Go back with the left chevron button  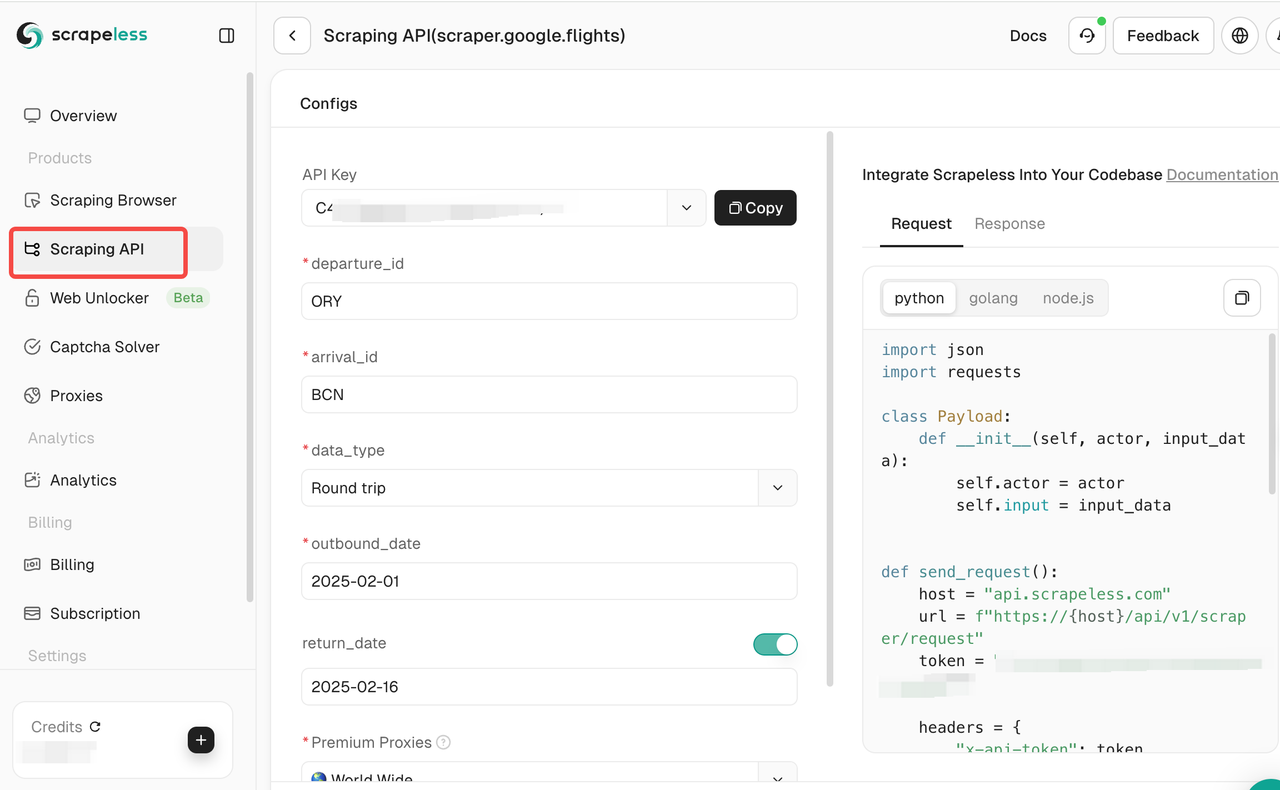click(292, 35)
